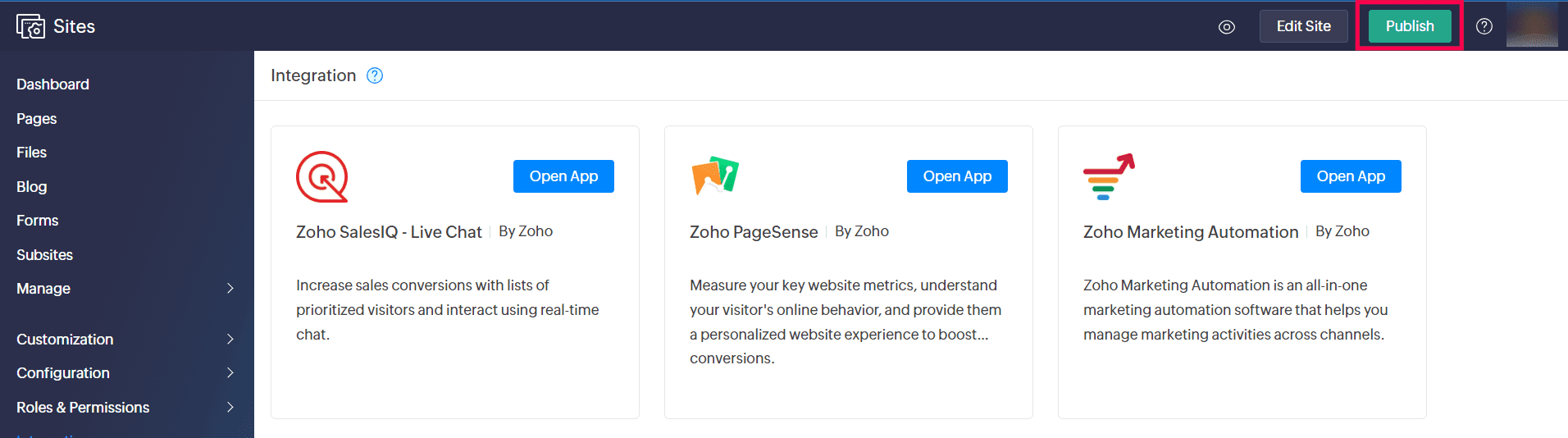Open App for Zoho Marketing Automation
The width and height of the screenshot is (1568, 438).
pos(1351,176)
